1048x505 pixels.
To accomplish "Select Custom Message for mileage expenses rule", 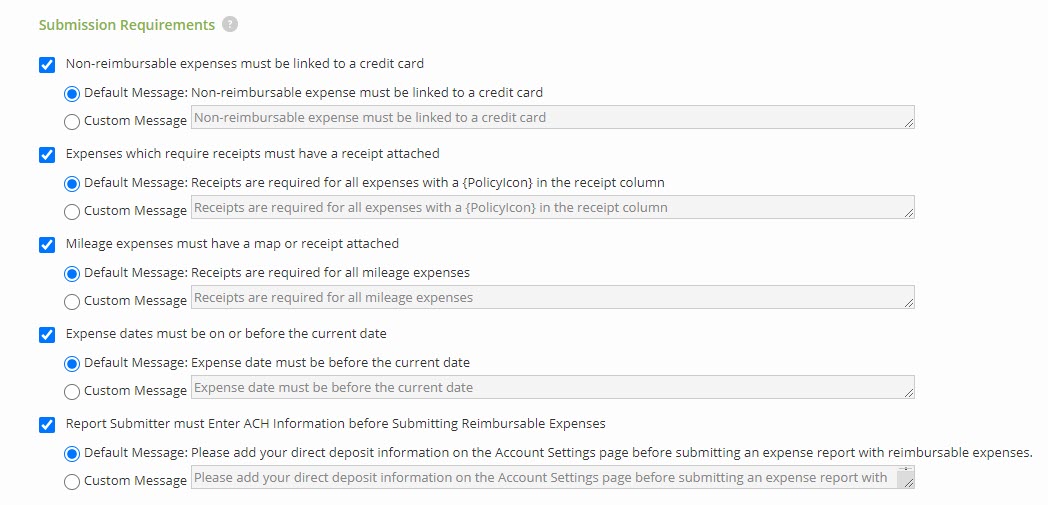I will 72,302.
